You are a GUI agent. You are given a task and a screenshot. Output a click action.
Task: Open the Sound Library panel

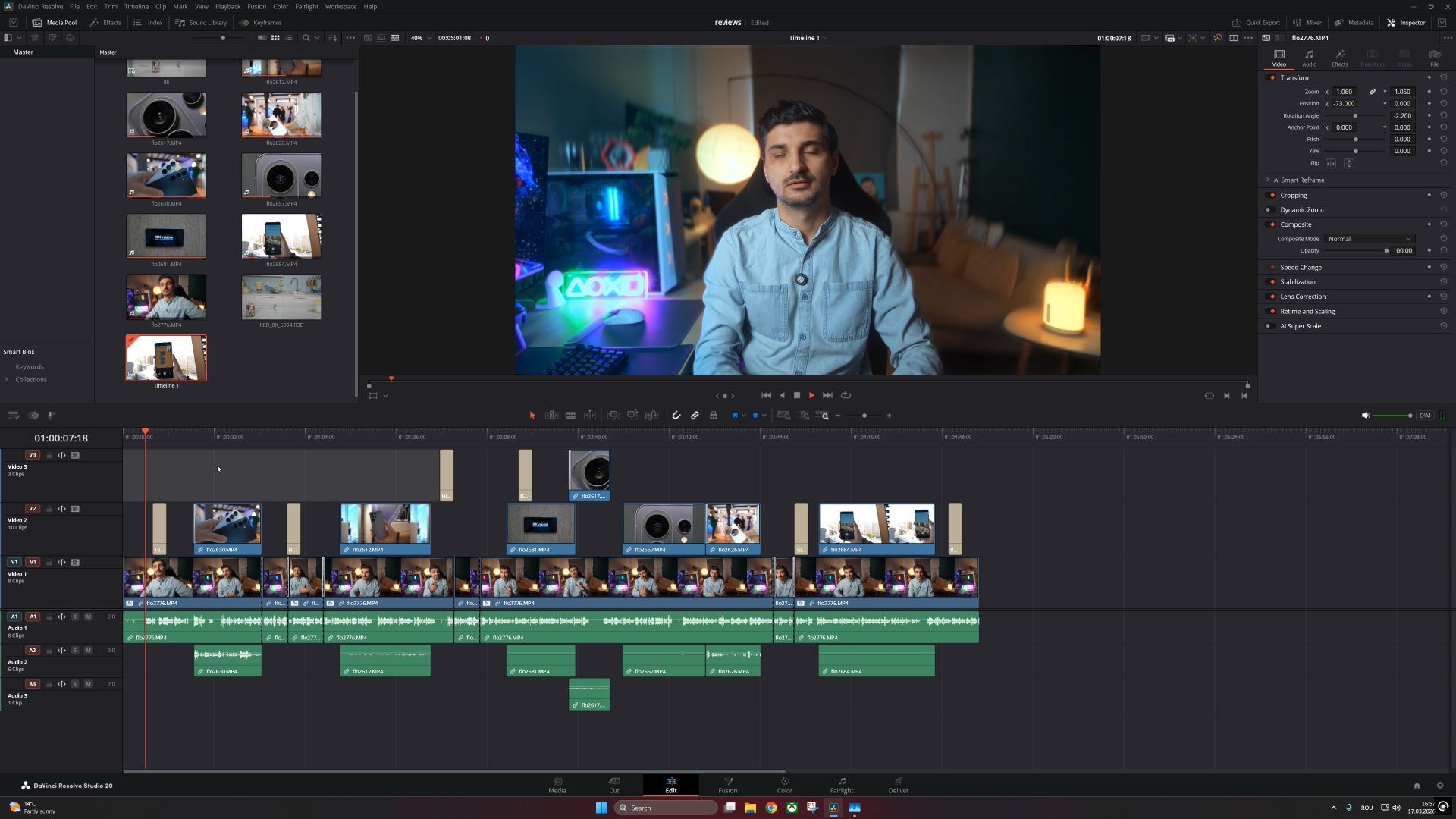pos(201,23)
